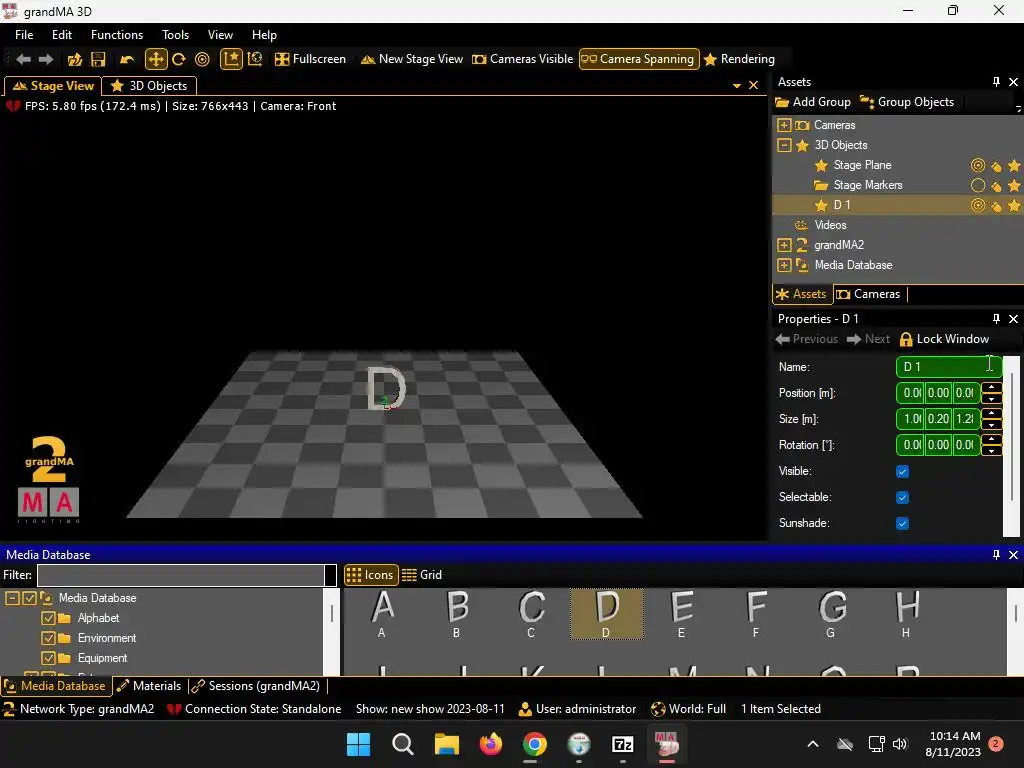Screen dimensions: 1024x768
Task: Open the File menu
Action: (24, 35)
